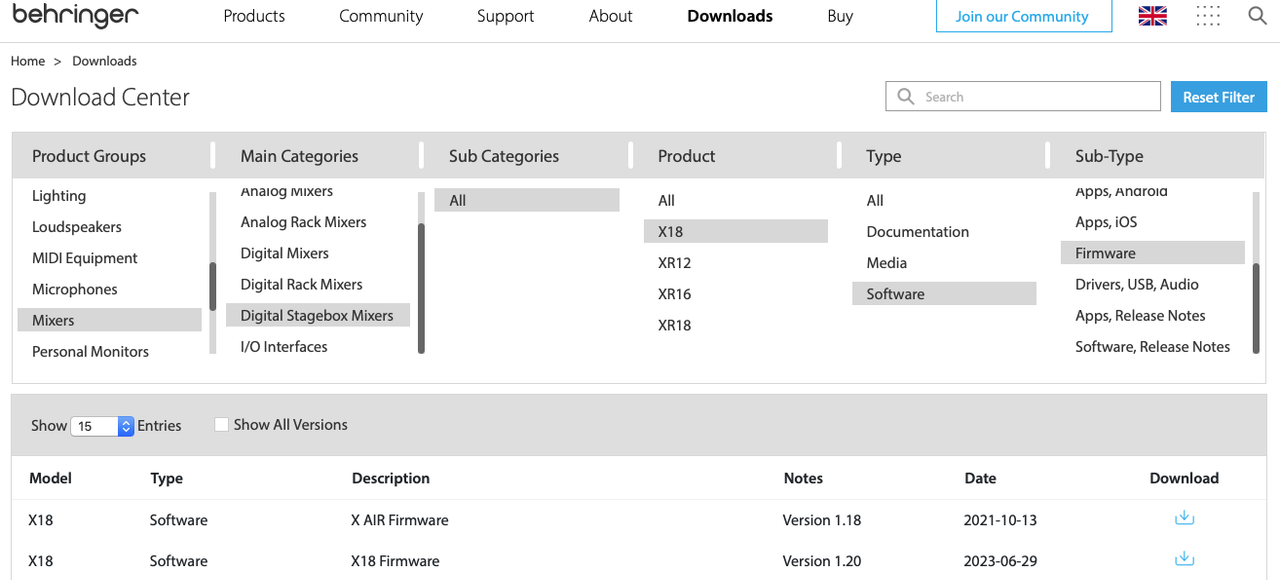Download X18 Firmware version 1.20
Screen dimensions: 1280x580
pyautogui.click(x=1184, y=559)
